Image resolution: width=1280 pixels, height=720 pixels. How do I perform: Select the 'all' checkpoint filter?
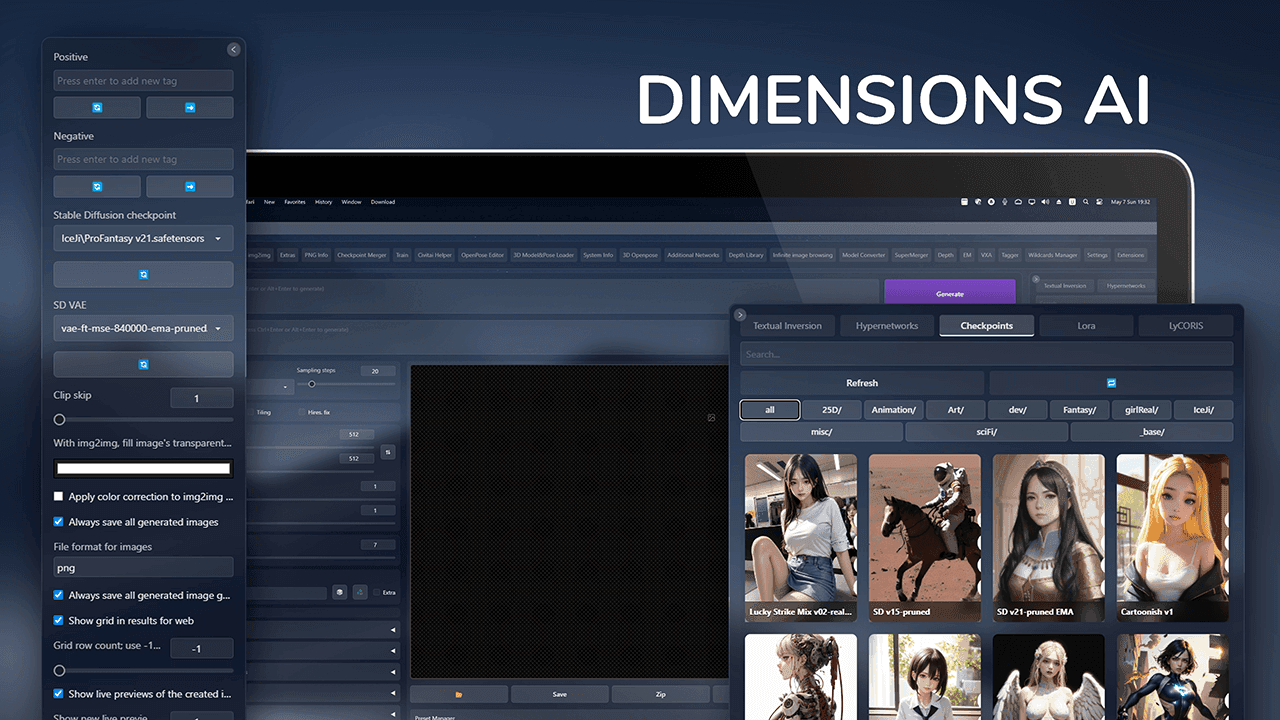click(770, 409)
